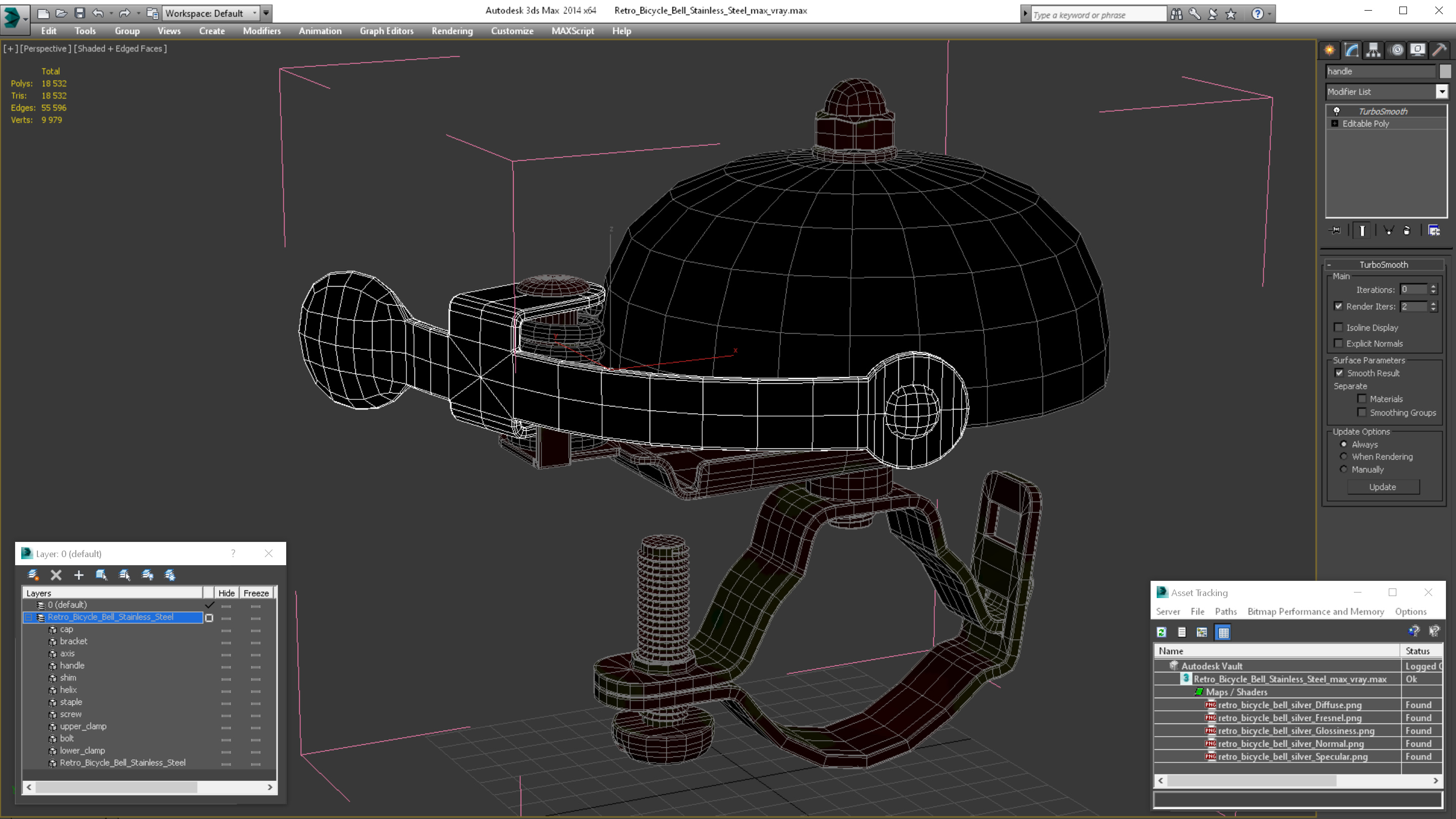Viewport: 1456px width, 819px height.
Task: Open the MAXScript menu
Action: pyautogui.click(x=573, y=31)
